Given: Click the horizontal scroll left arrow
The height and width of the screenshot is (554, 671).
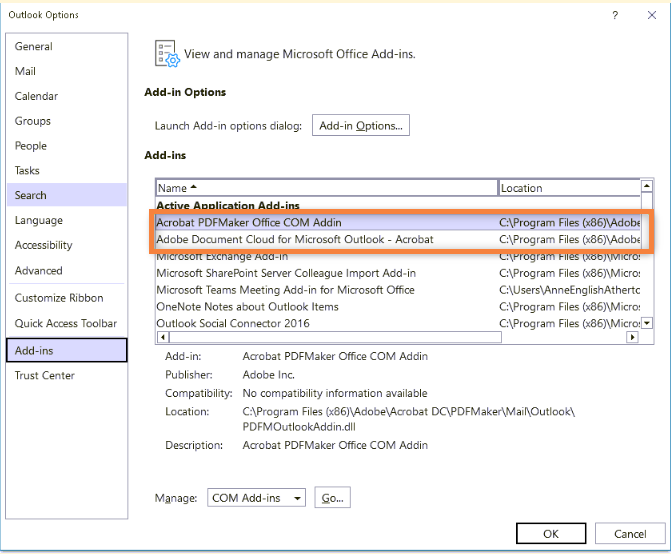Looking at the screenshot, I should (x=163, y=337).
